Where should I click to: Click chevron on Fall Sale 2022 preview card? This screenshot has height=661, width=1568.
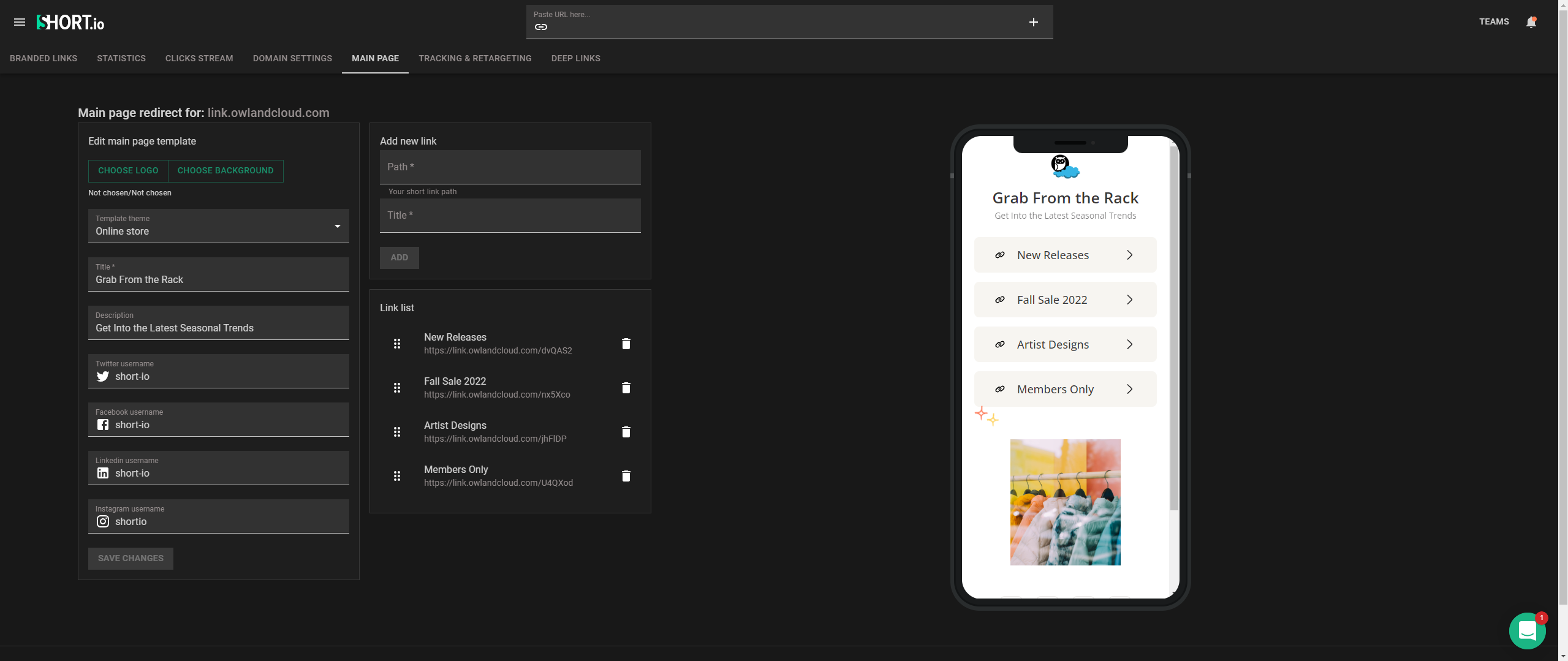1129,300
